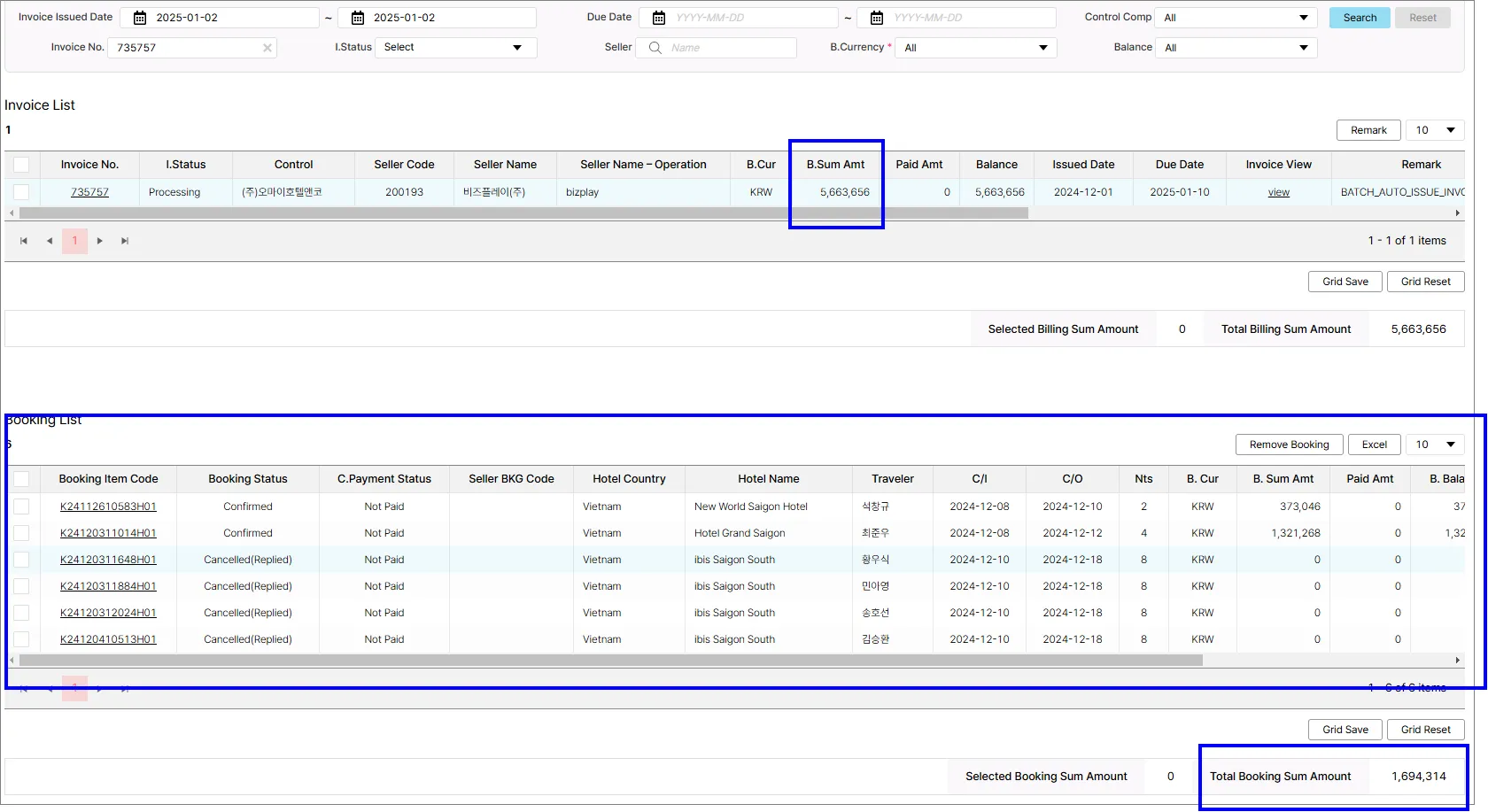Open the Invoice Issued end date calendar

pyautogui.click(x=358, y=18)
